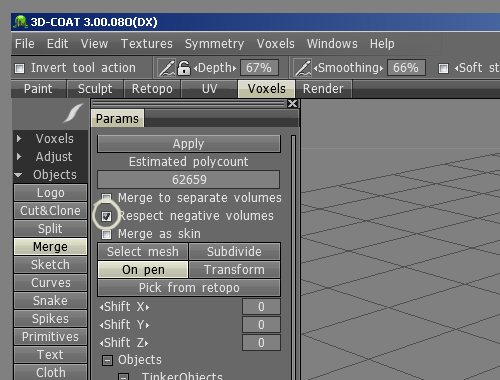Viewport: 500px width, 380px height.
Task: Collapse the Objects tree node in Params
Action: [107, 360]
